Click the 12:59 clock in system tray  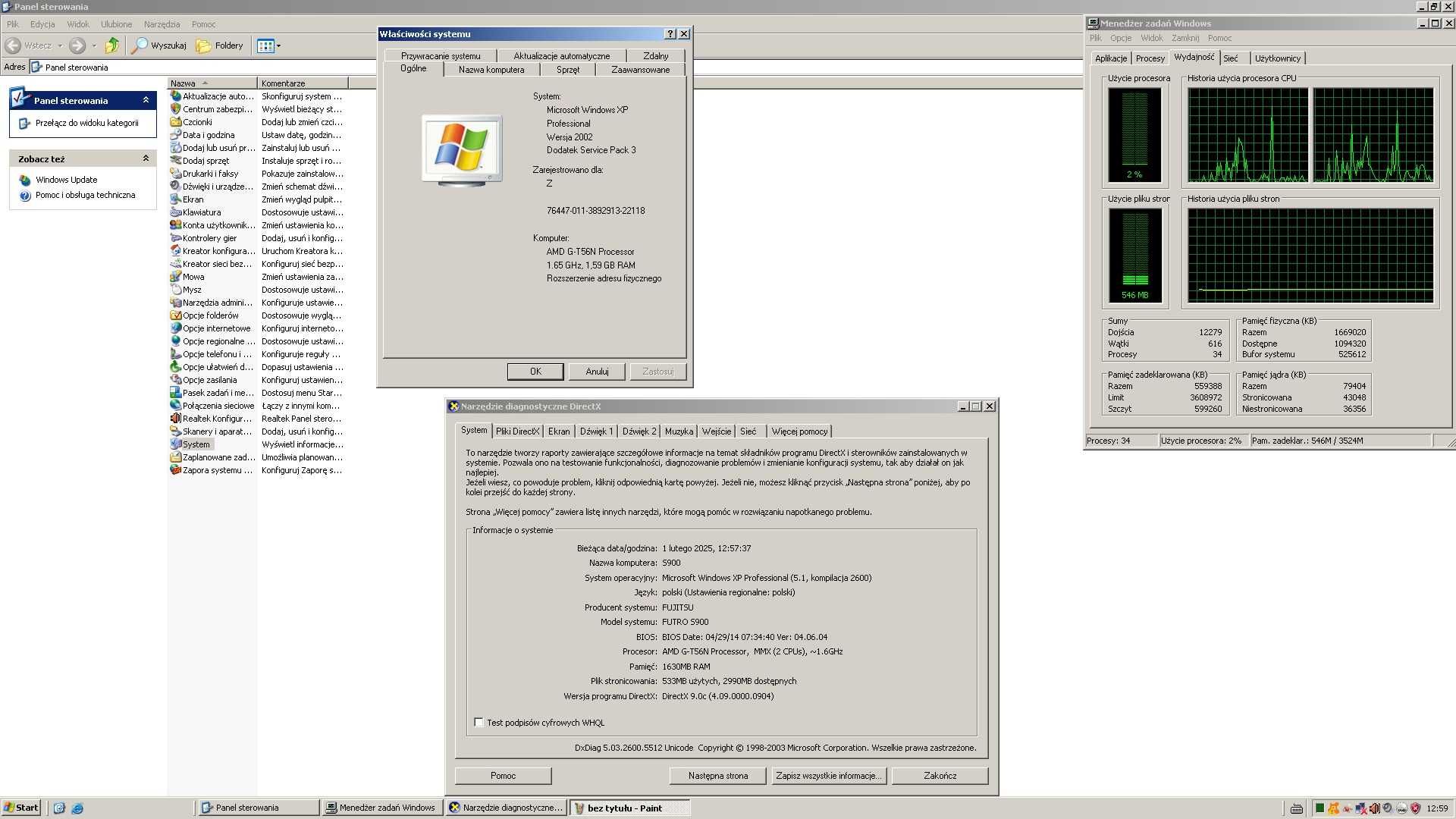[1437, 808]
